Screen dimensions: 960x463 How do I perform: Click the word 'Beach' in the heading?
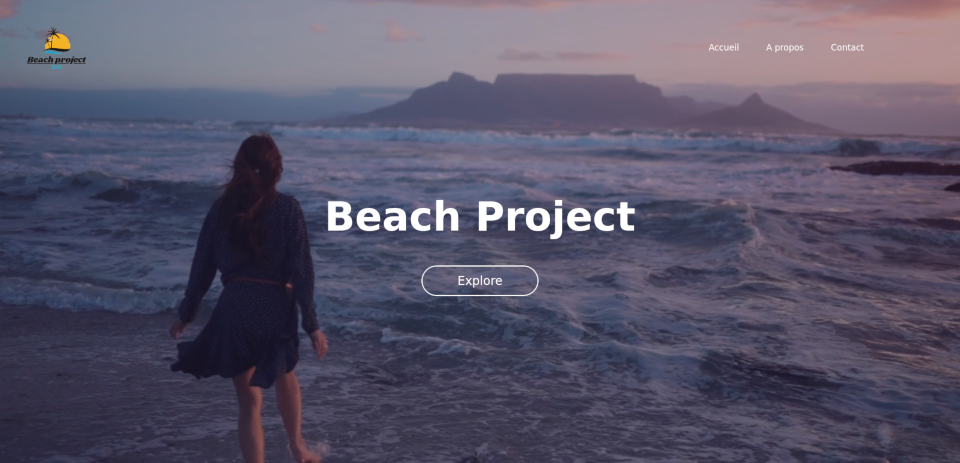tap(392, 216)
